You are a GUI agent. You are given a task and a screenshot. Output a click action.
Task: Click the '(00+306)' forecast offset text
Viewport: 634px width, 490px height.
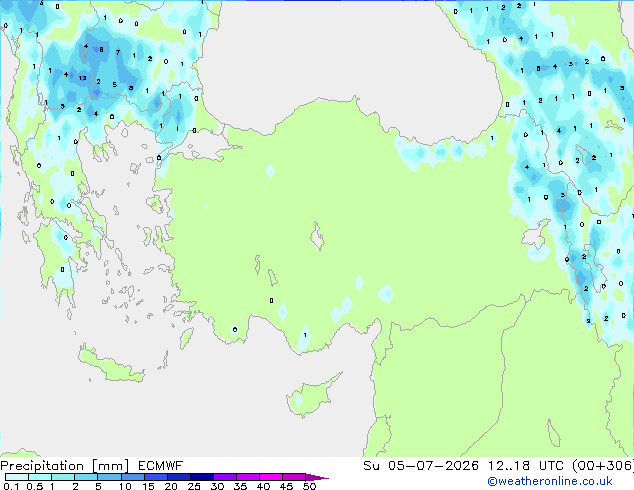pyautogui.click(x=603, y=466)
